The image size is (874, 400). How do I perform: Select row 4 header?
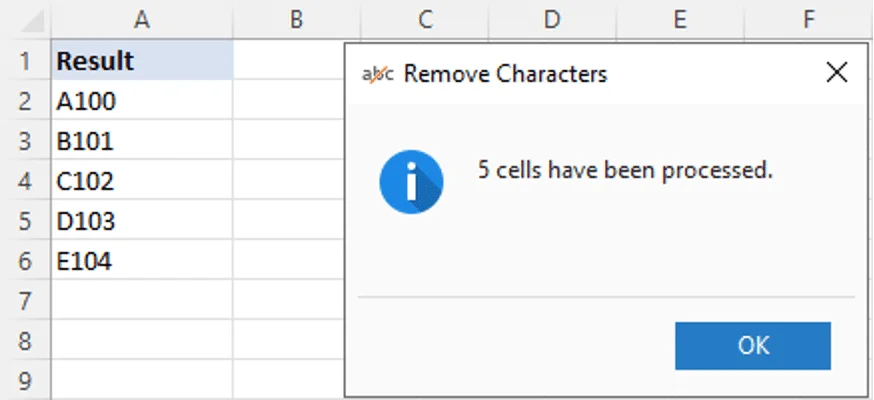pos(25,181)
